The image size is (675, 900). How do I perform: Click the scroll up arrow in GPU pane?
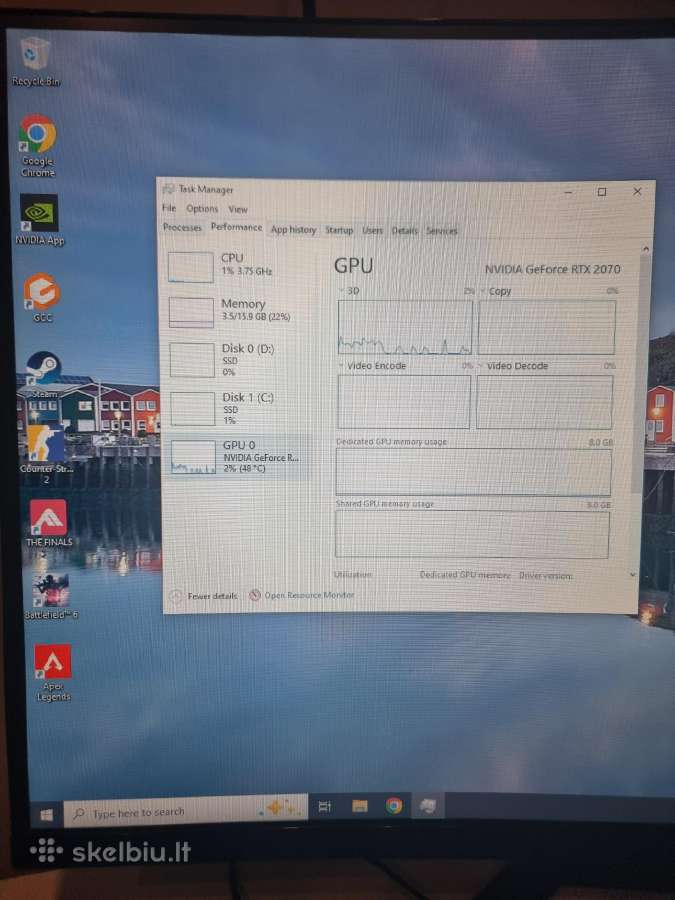click(645, 249)
